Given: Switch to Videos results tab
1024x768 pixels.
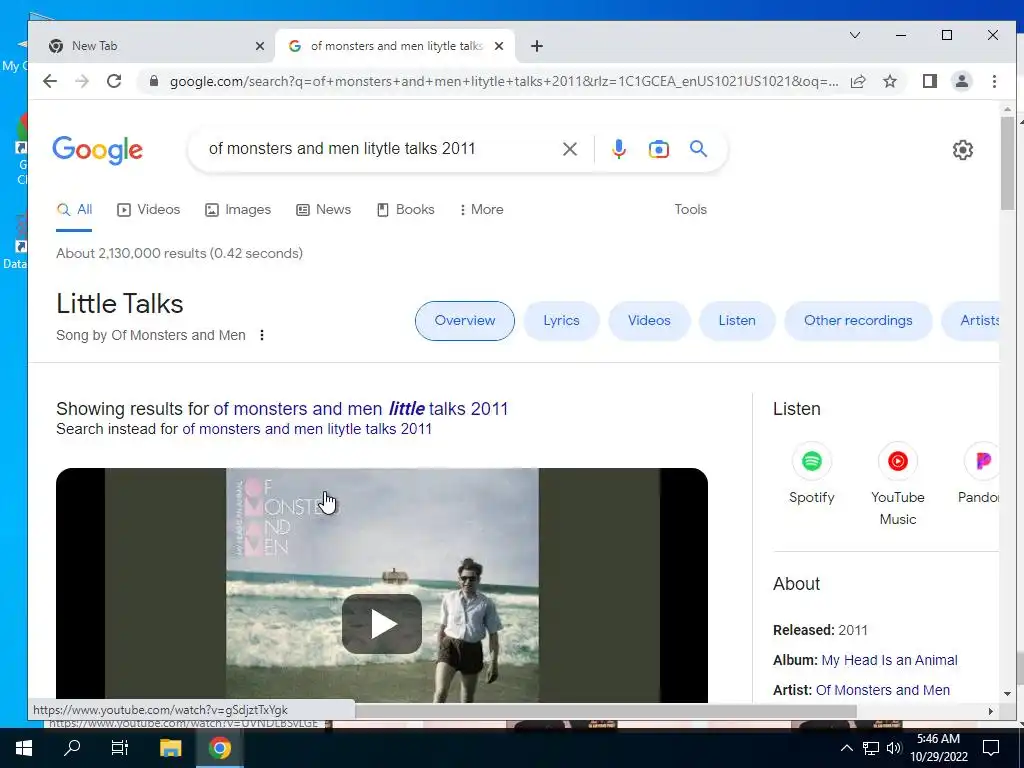Looking at the screenshot, I should tap(148, 210).
